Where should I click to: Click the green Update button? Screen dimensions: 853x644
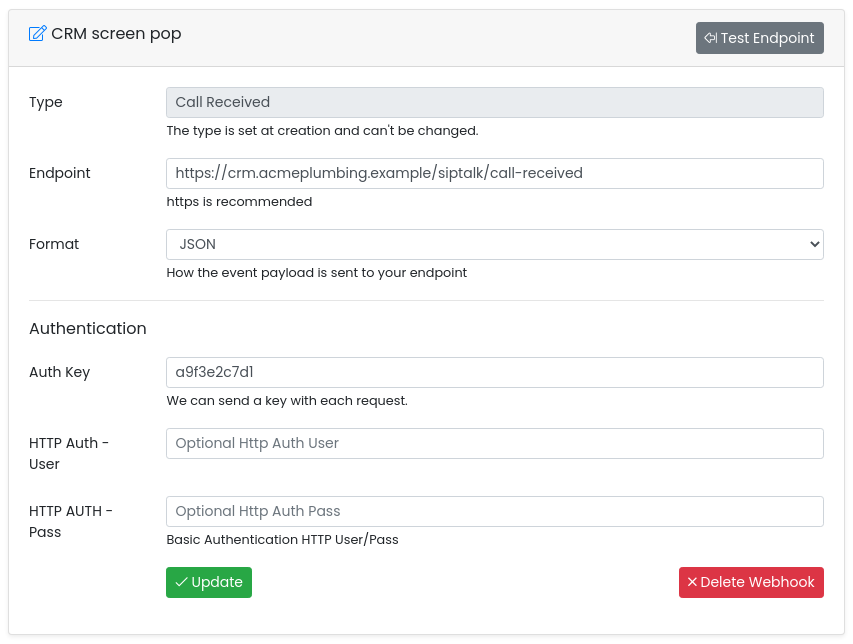209,583
